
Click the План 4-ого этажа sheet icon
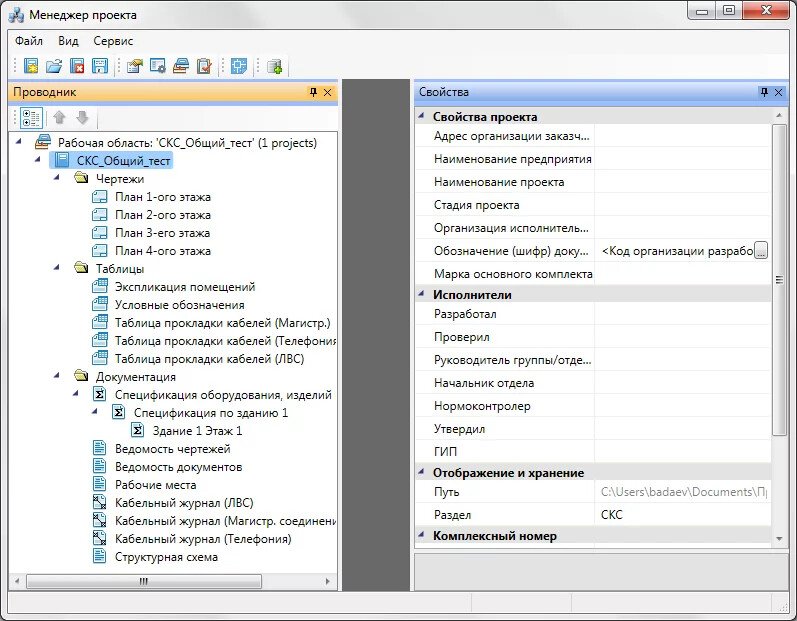(100, 251)
